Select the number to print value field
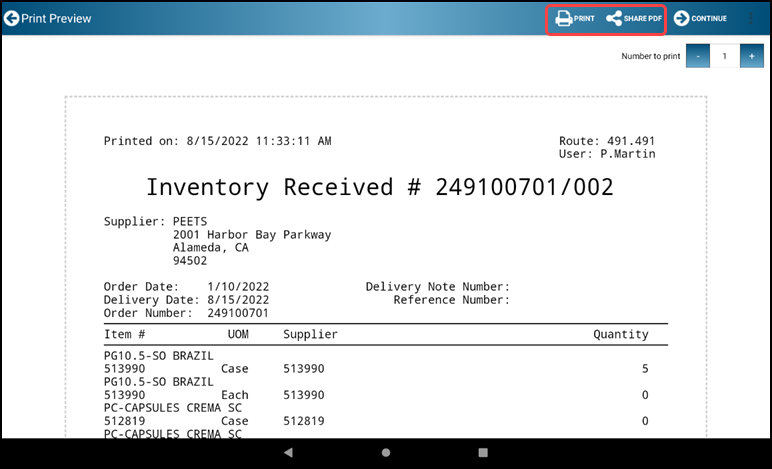The image size is (772, 469). 725,56
